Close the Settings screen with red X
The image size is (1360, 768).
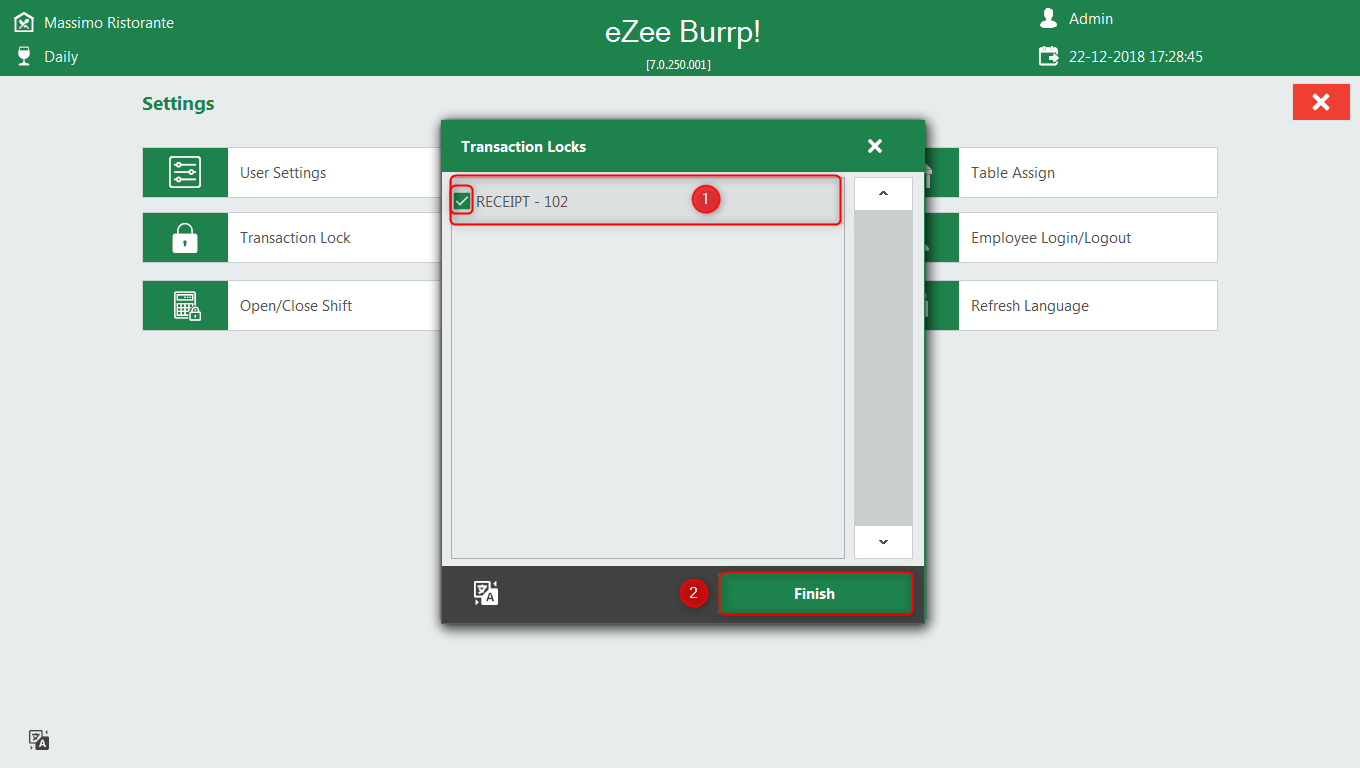(1321, 102)
